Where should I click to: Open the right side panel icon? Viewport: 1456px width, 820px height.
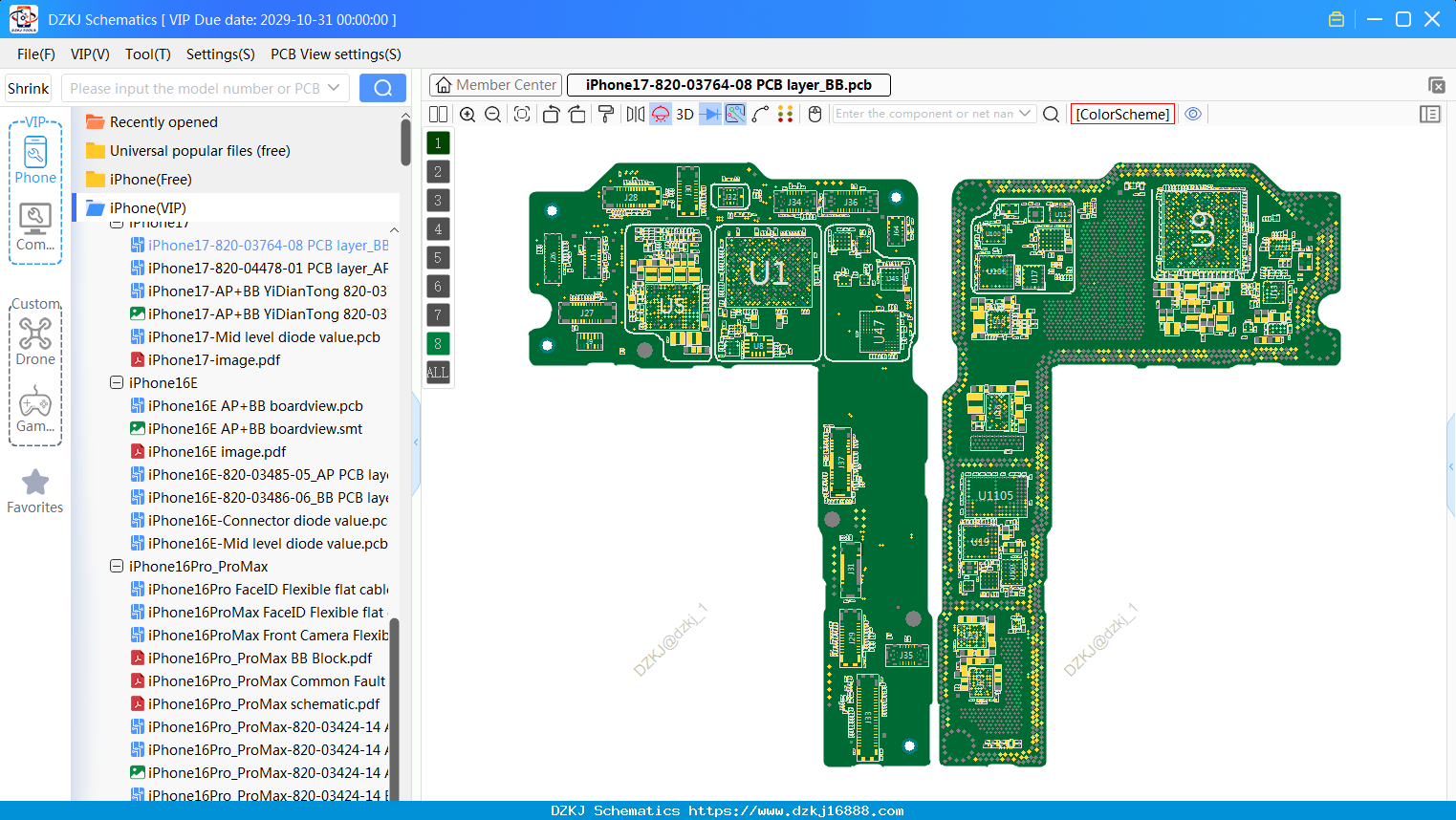[x=1430, y=114]
